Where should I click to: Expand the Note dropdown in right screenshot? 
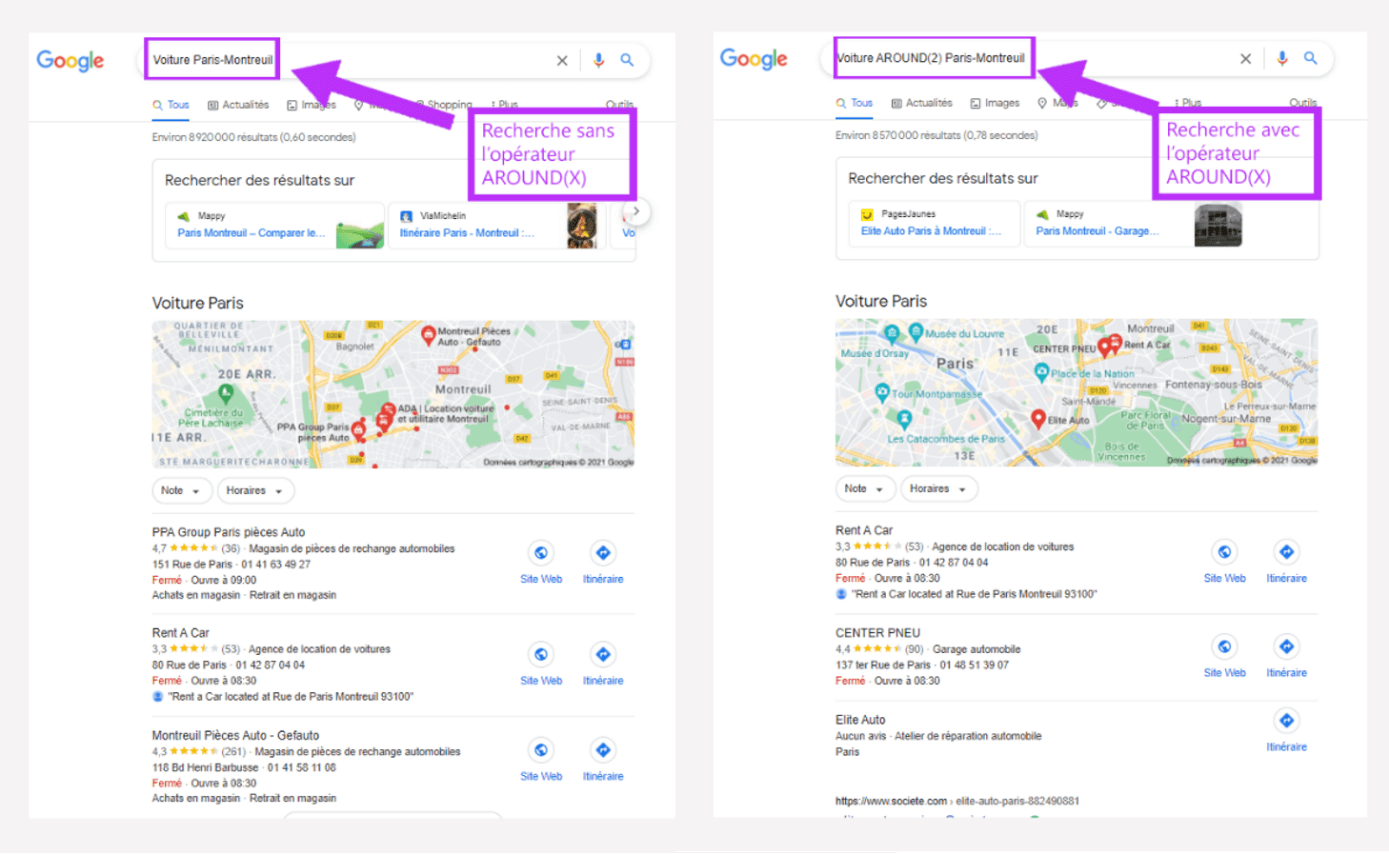[866, 489]
